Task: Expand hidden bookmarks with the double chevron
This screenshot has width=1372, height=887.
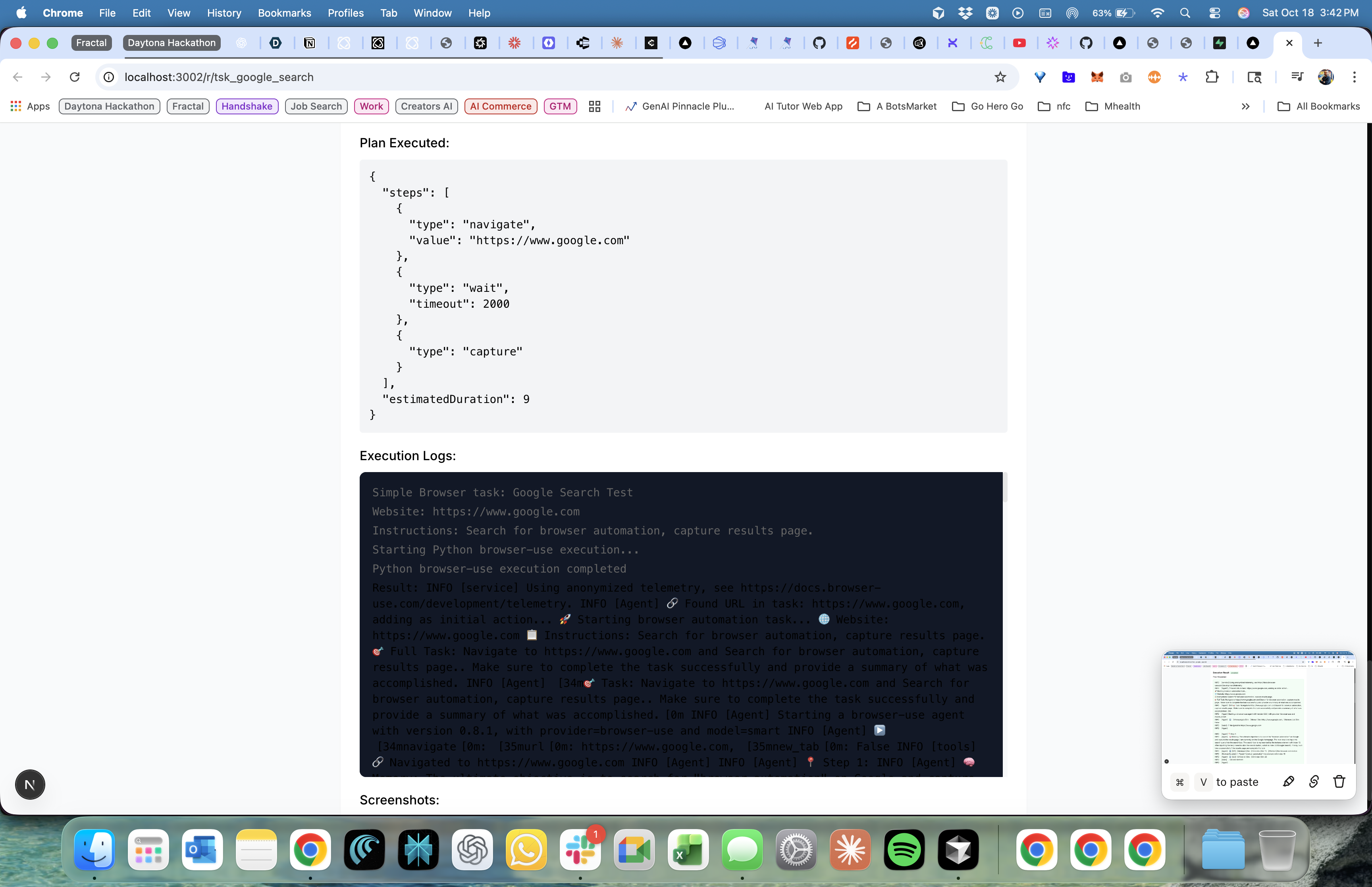Action: pos(1245,106)
